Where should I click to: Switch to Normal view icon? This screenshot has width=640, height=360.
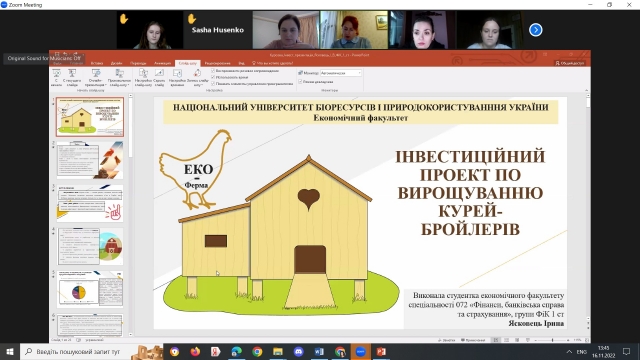[x=496, y=340]
